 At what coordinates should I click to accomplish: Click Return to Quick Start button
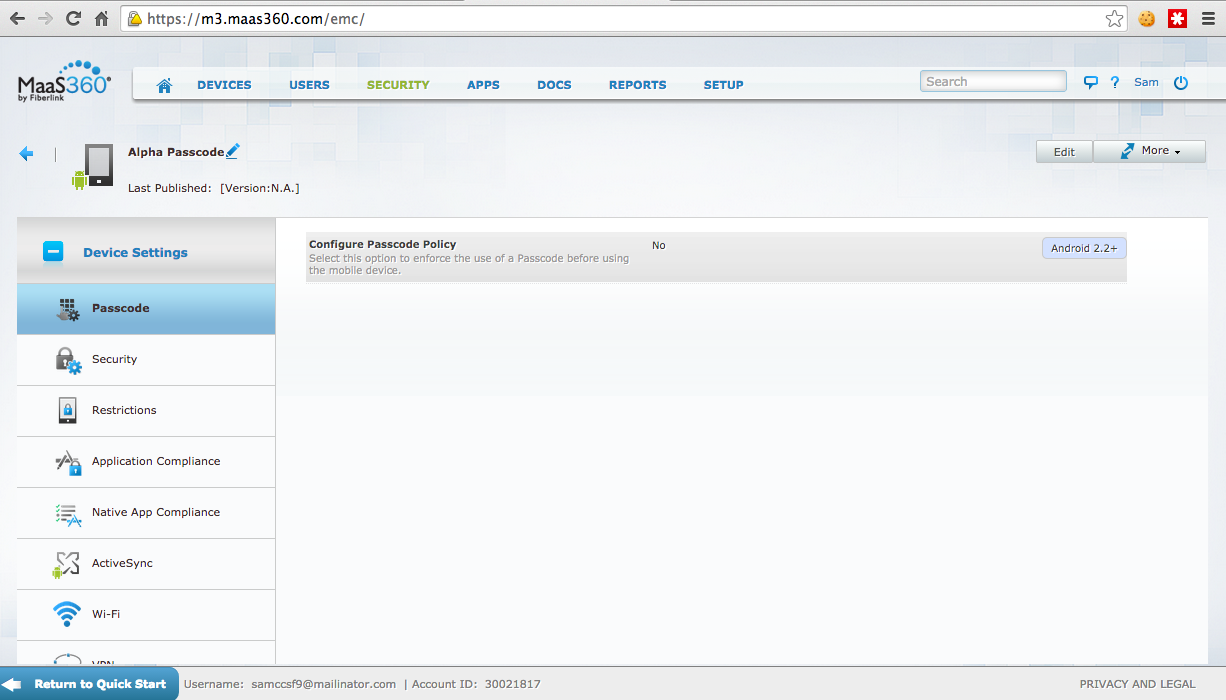[x=89, y=684]
